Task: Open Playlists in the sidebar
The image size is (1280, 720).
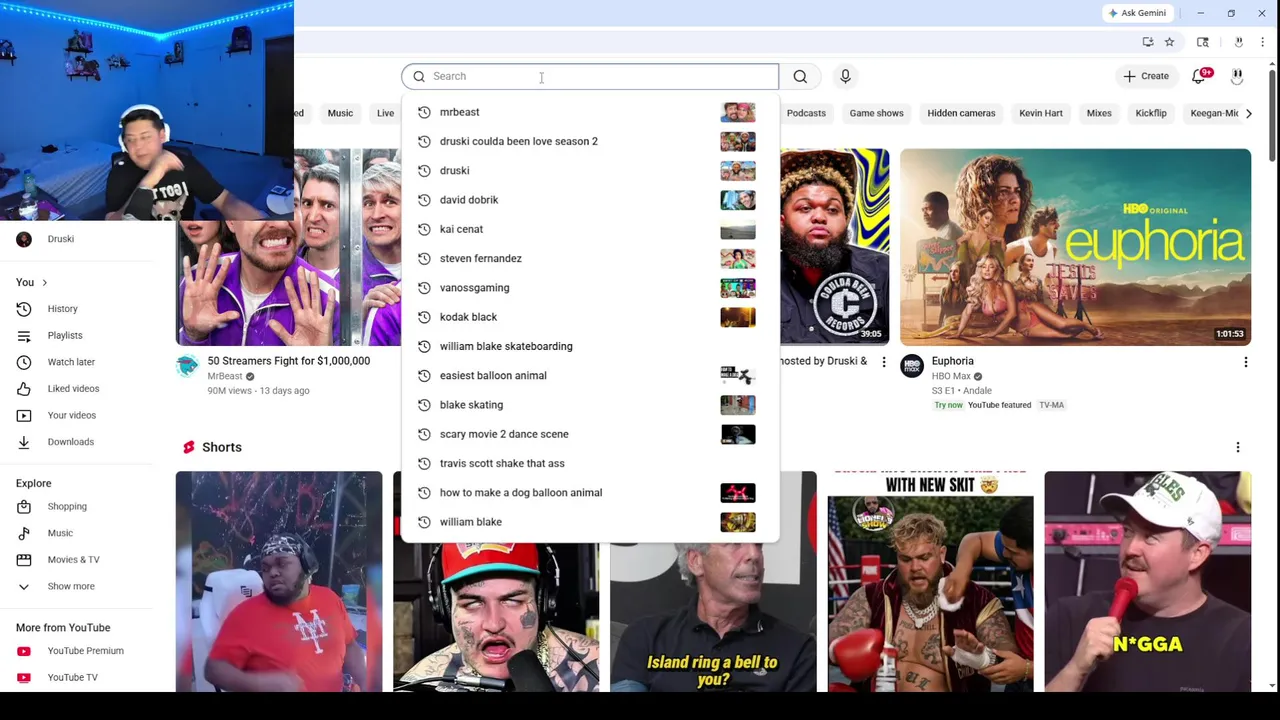Action: coord(76,335)
